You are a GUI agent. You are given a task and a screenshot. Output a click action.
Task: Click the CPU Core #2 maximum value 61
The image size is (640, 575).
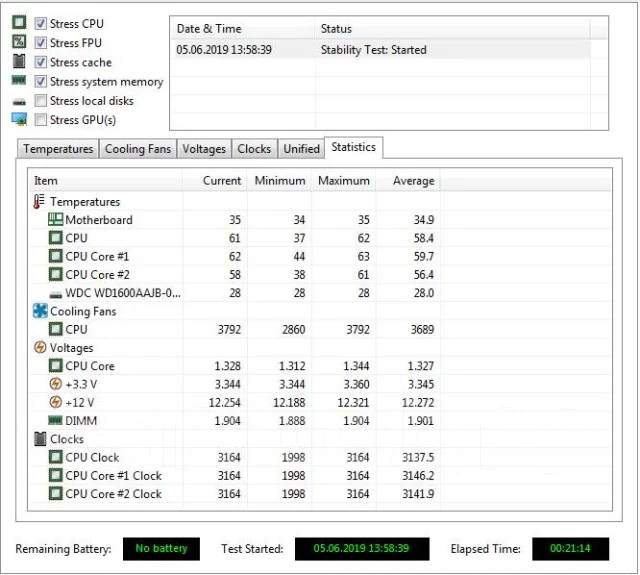[x=363, y=275]
